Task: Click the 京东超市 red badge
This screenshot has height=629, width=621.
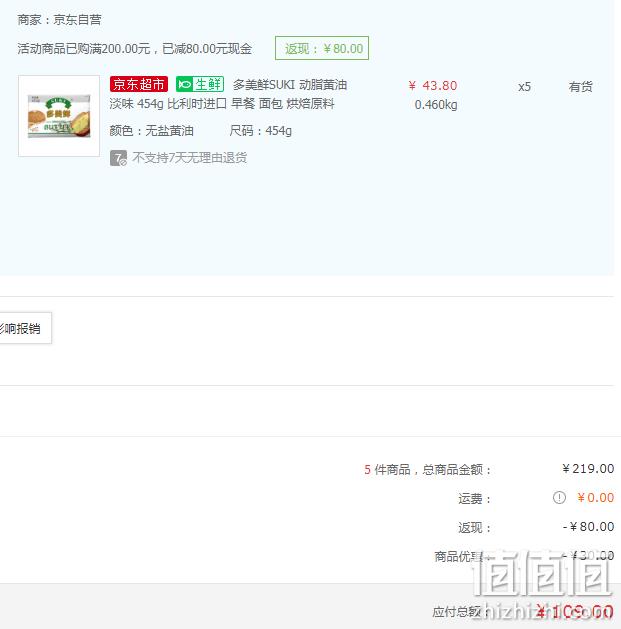Action: [139, 84]
